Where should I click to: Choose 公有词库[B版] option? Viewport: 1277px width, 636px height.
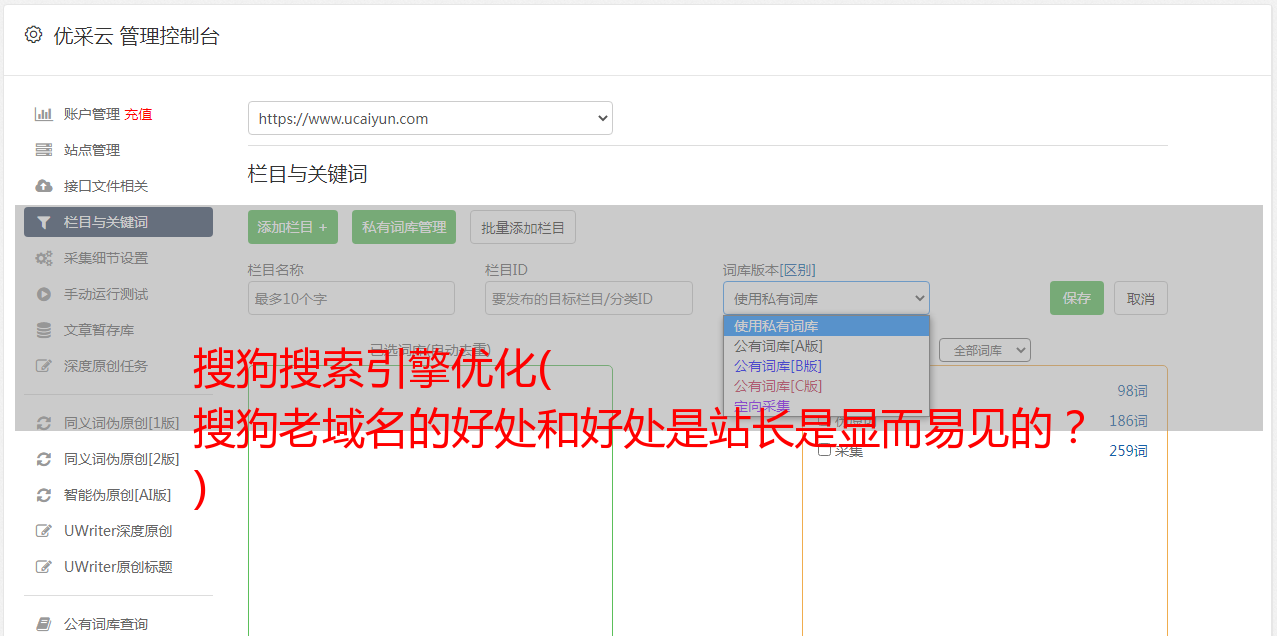click(x=826, y=366)
